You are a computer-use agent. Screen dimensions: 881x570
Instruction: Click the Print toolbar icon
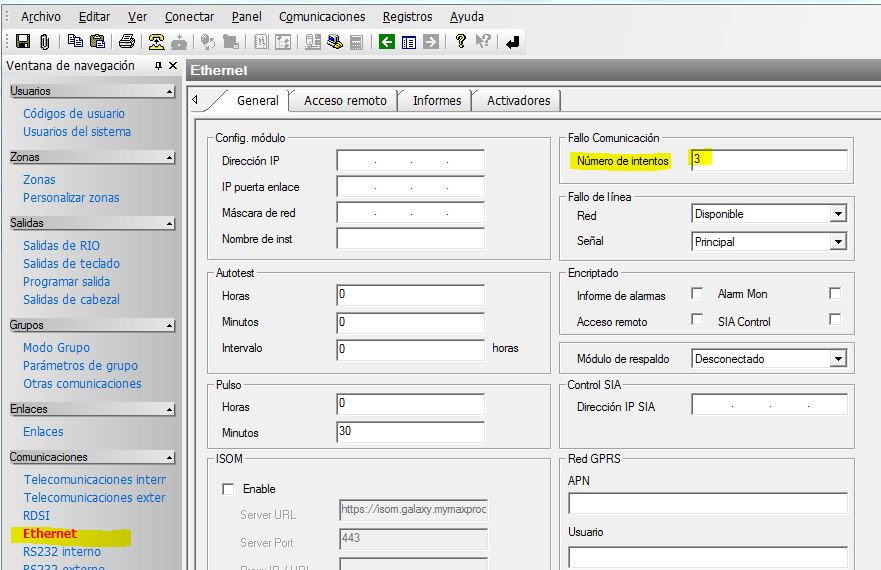point(127,41)
